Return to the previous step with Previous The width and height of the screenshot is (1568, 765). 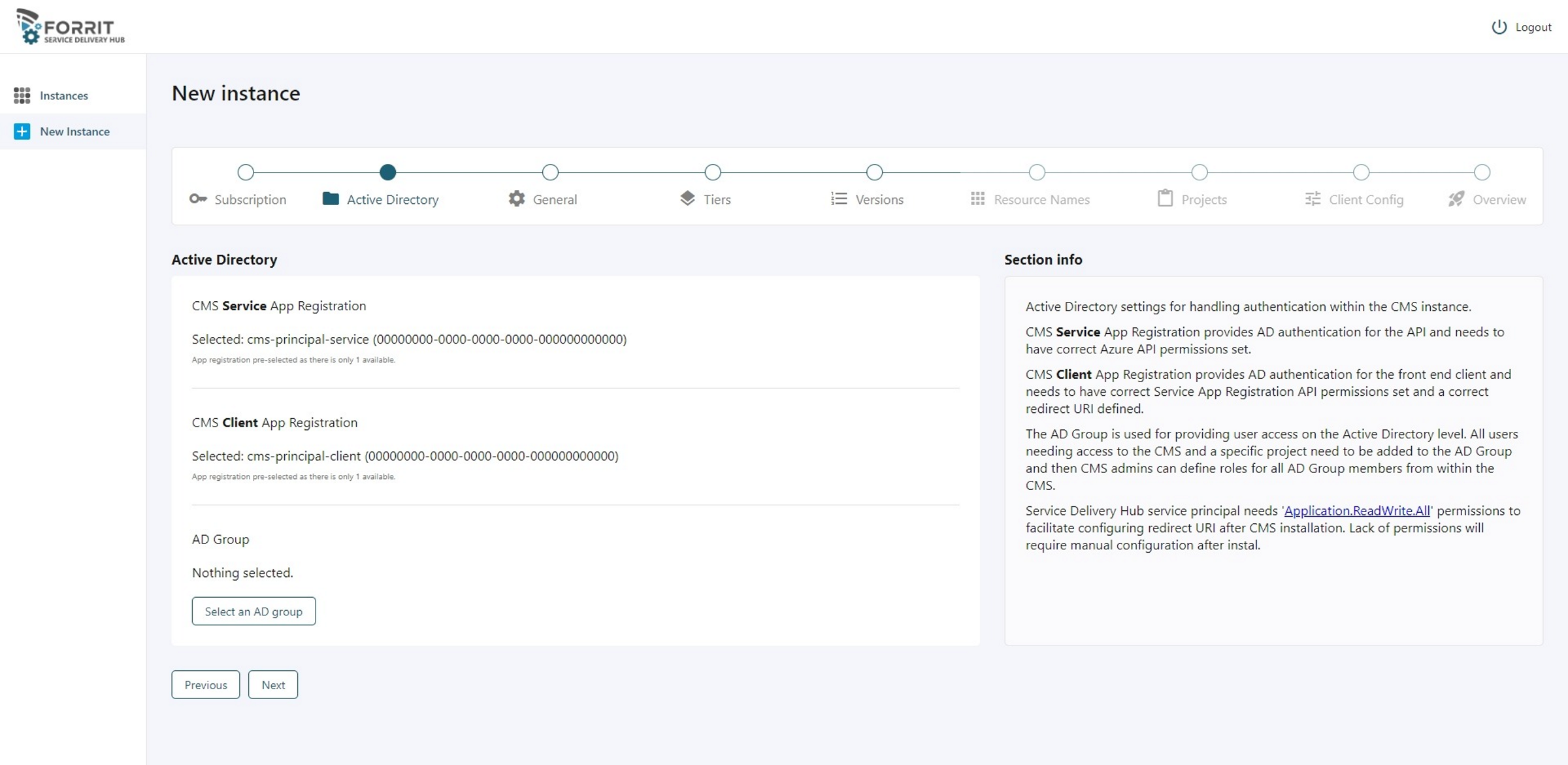click(206, 685)
